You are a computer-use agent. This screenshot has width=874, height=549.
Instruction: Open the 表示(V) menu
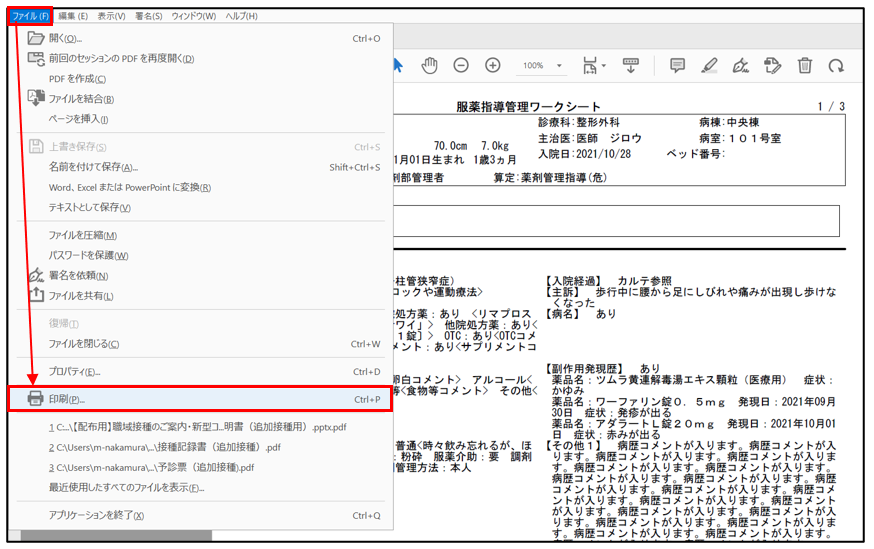click(112, 16)
